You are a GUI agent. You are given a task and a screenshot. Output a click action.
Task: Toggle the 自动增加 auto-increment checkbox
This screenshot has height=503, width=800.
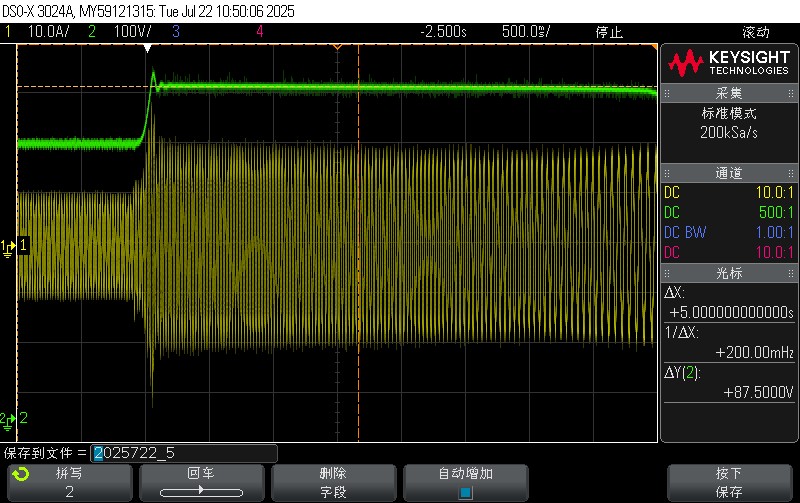click(464, 492)
